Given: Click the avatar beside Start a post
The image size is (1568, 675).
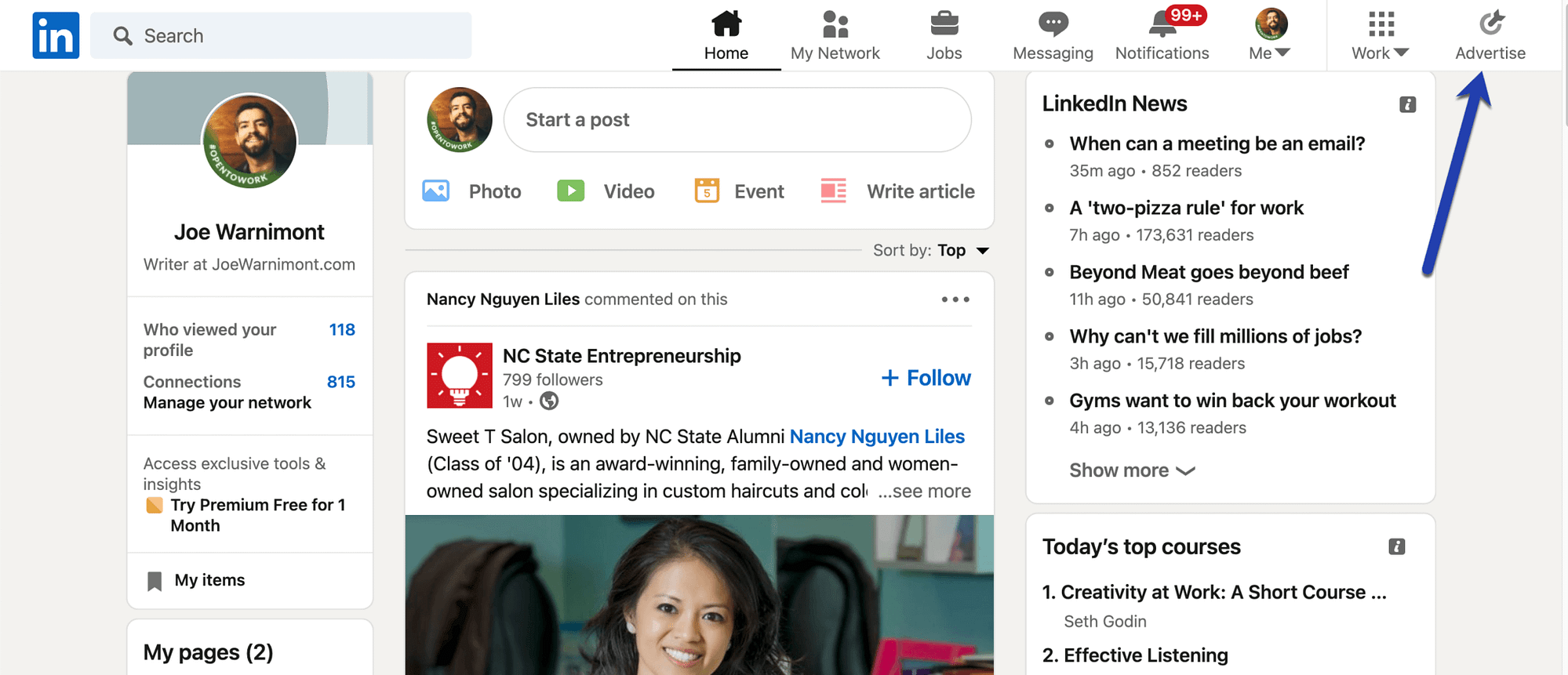Looking at the screenshot, I should [x=460, y=120].
